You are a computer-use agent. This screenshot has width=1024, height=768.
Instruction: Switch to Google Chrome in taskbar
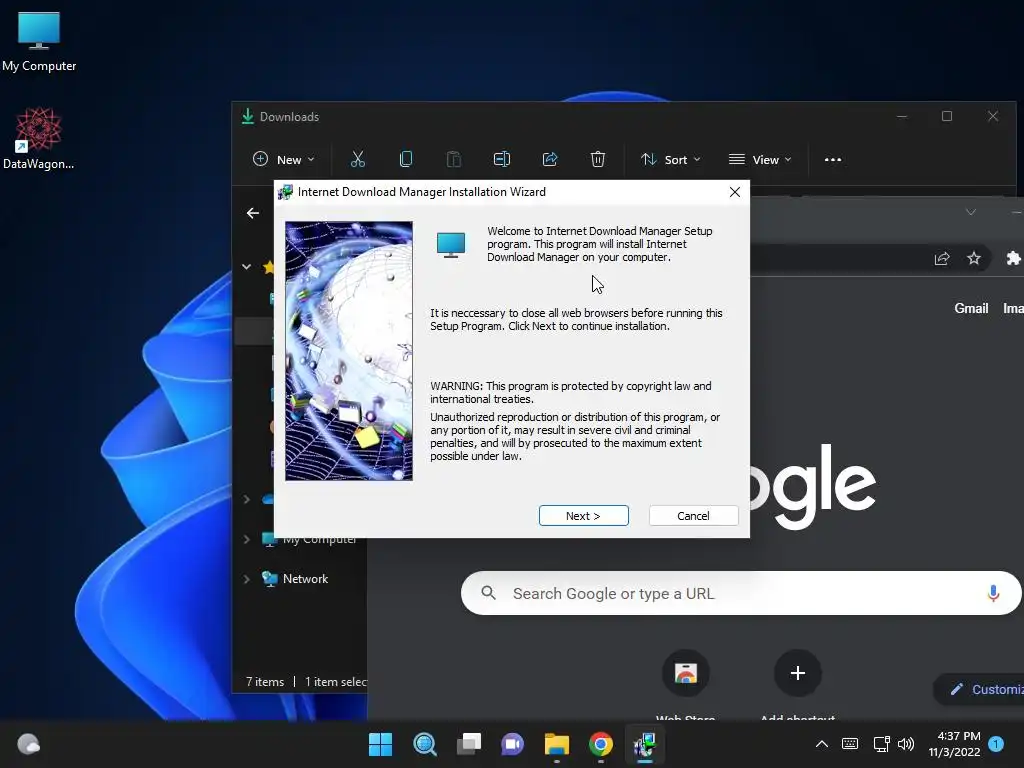click(601, 744)
